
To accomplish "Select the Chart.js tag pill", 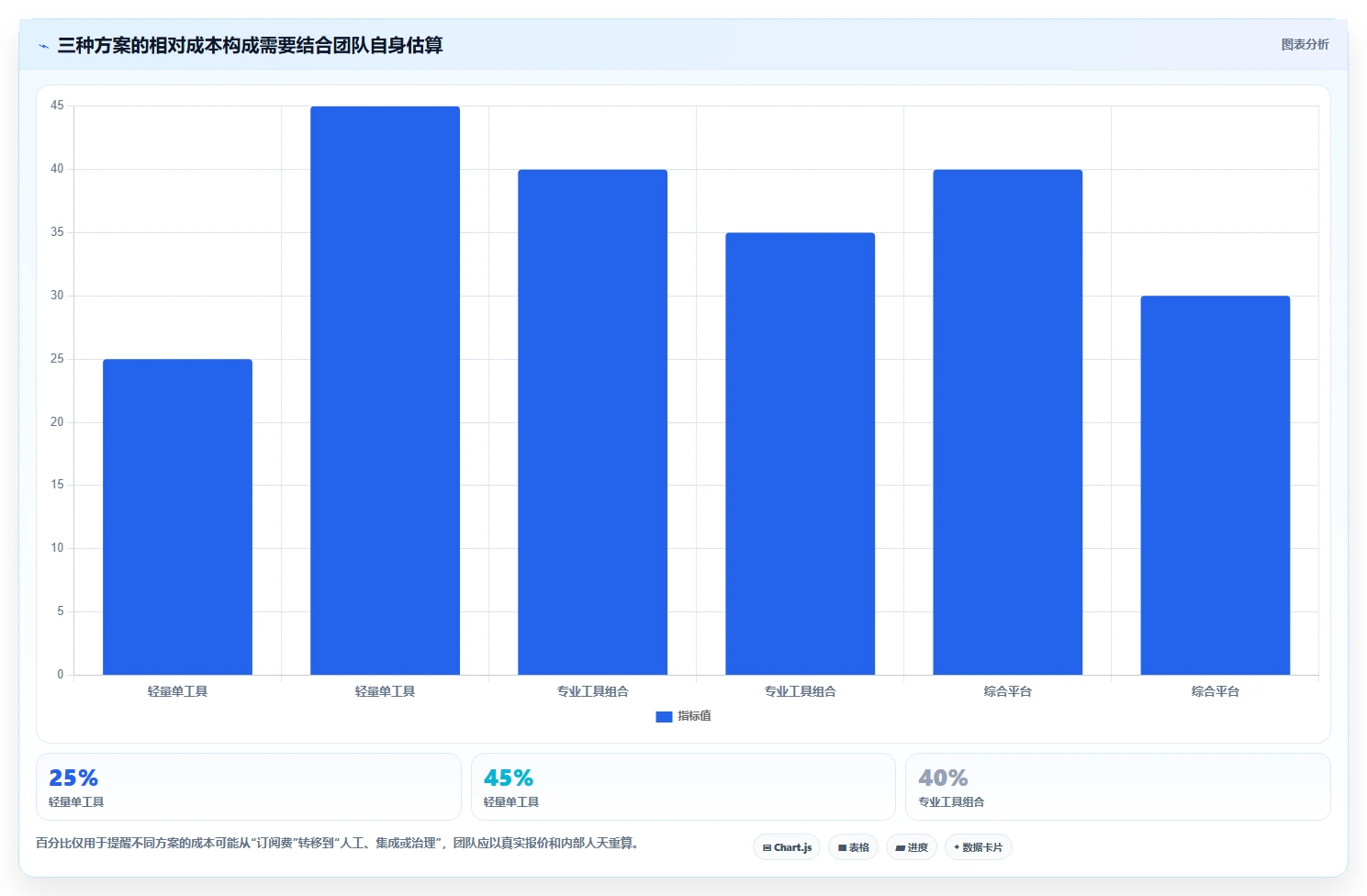I will point(787,847).
